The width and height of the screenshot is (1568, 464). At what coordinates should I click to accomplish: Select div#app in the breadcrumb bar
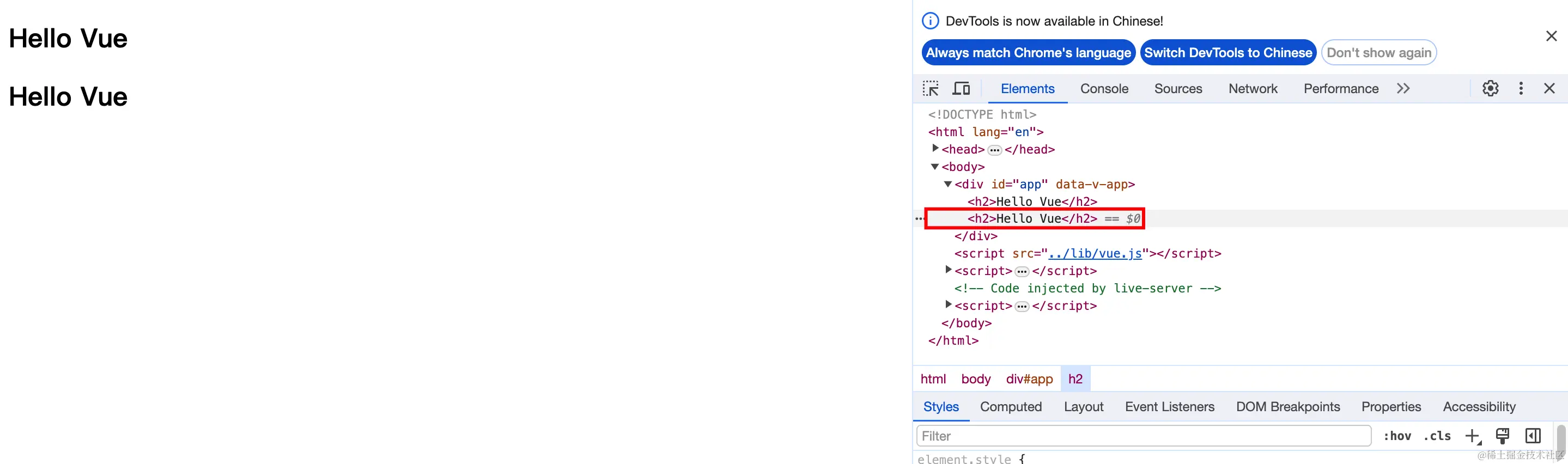(x=1029, y=379)
